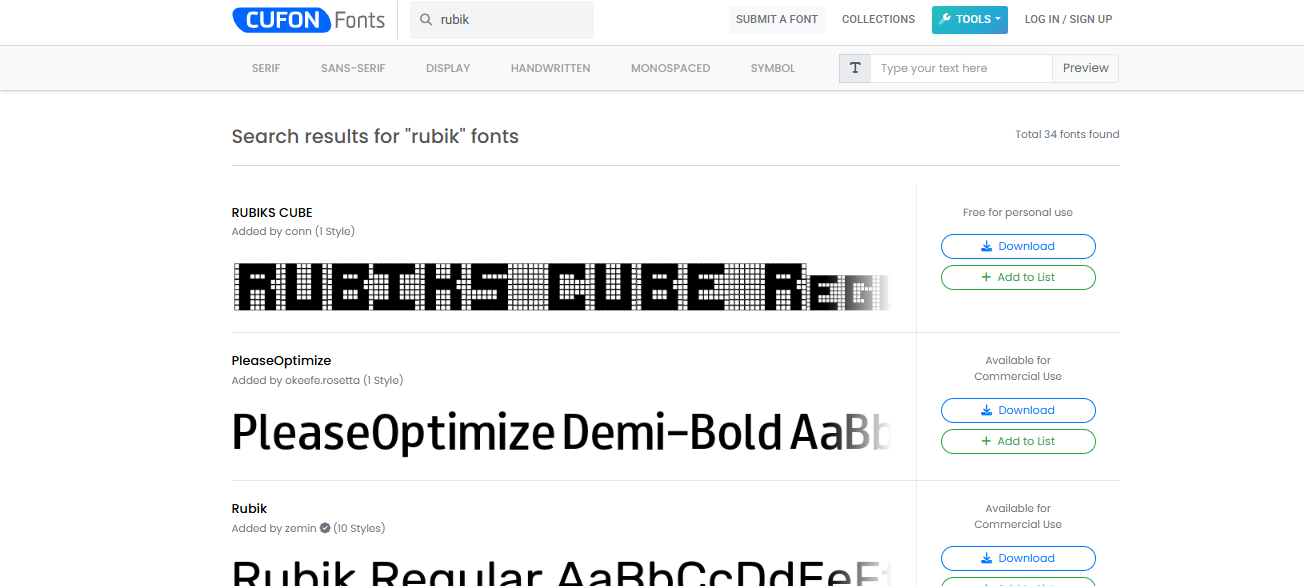Click the "Total 34 fonts found" text
The image size is (1304, 586).
(x=1067, y=134)
